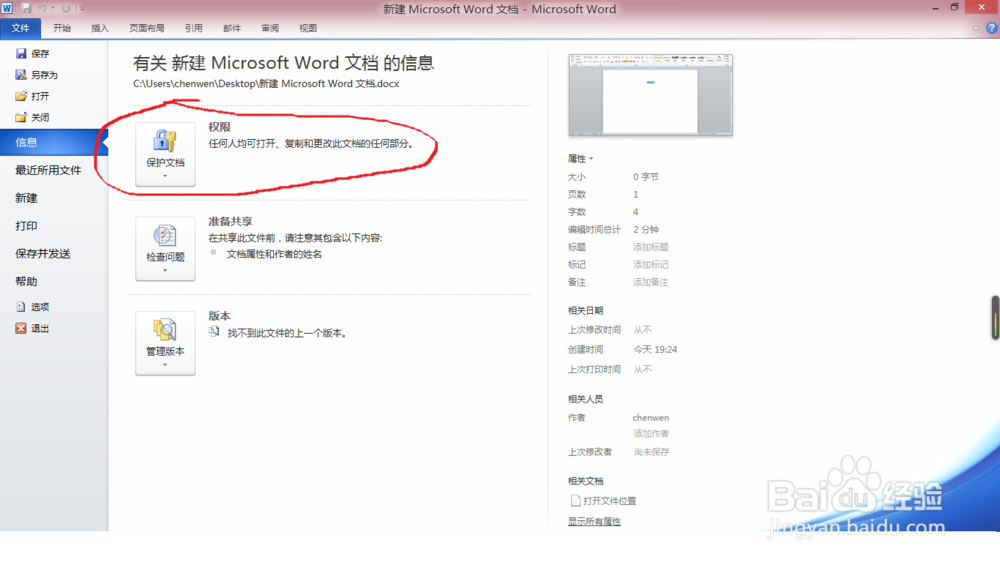
Task: Click Open File Location (打开文件位置)
Action: [x=603, y=501]
